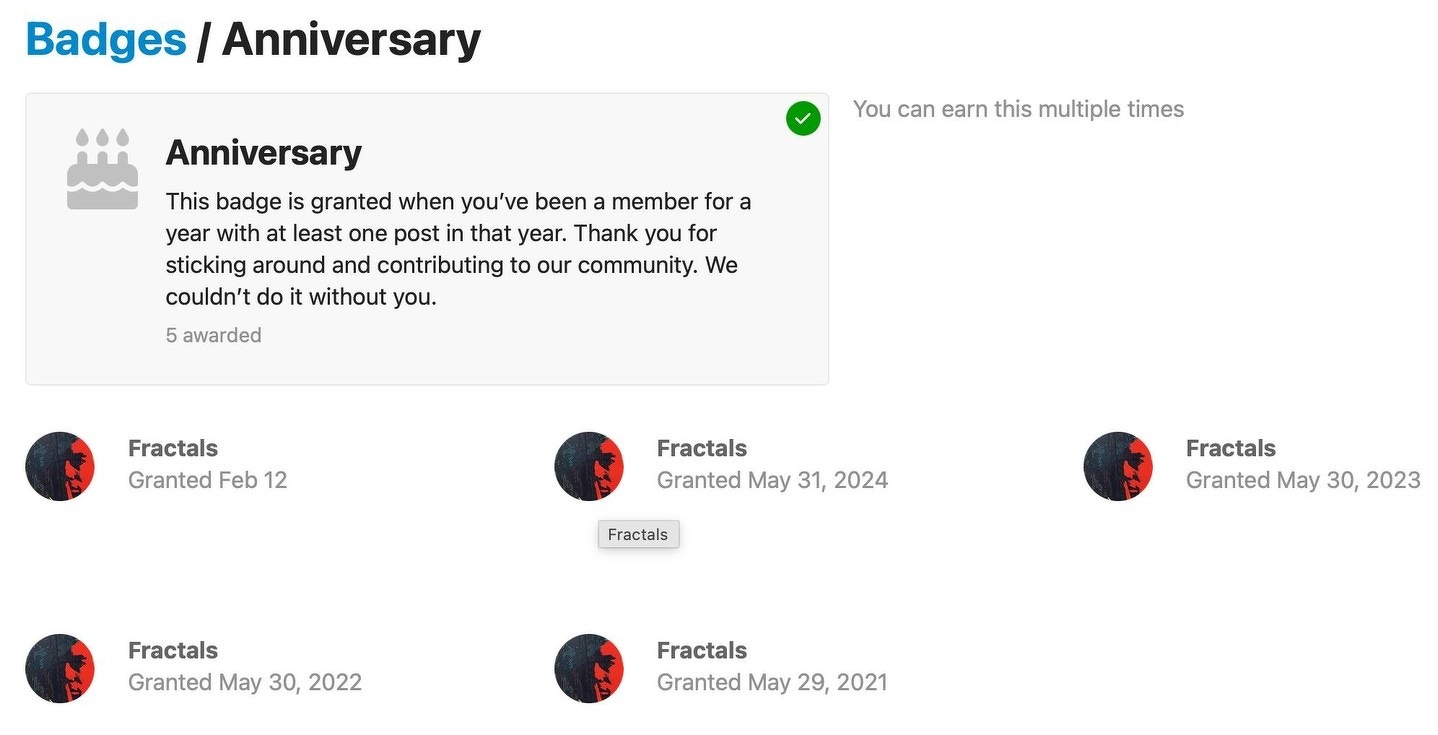Click the "Granted Feb 12" date text

click(208, 481)
